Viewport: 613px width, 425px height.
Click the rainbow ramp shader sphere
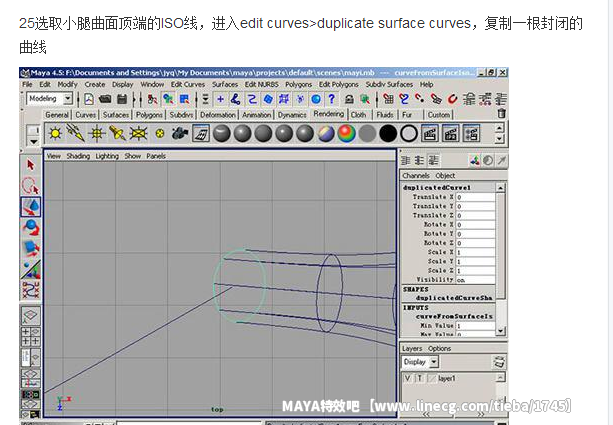click(347, 134)
